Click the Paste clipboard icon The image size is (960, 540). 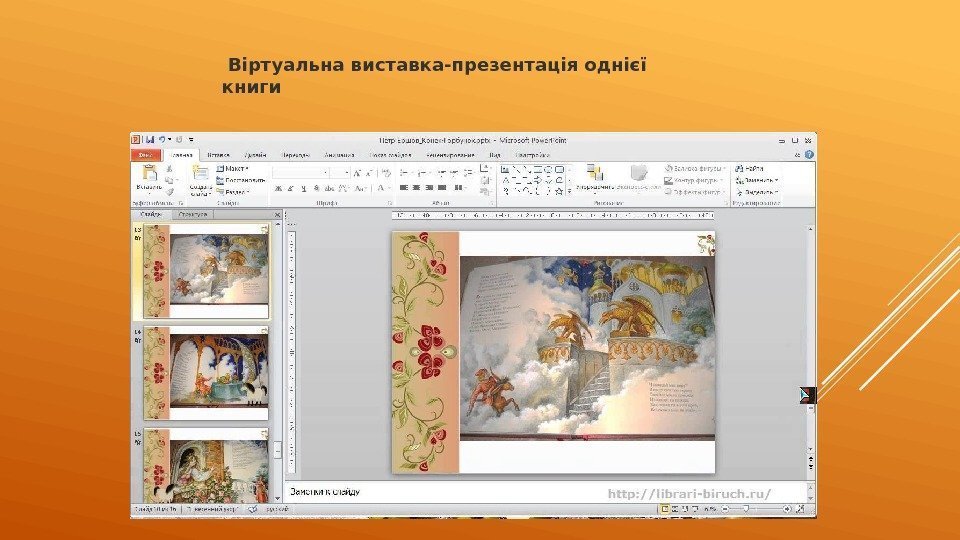(x=149, y=173)
